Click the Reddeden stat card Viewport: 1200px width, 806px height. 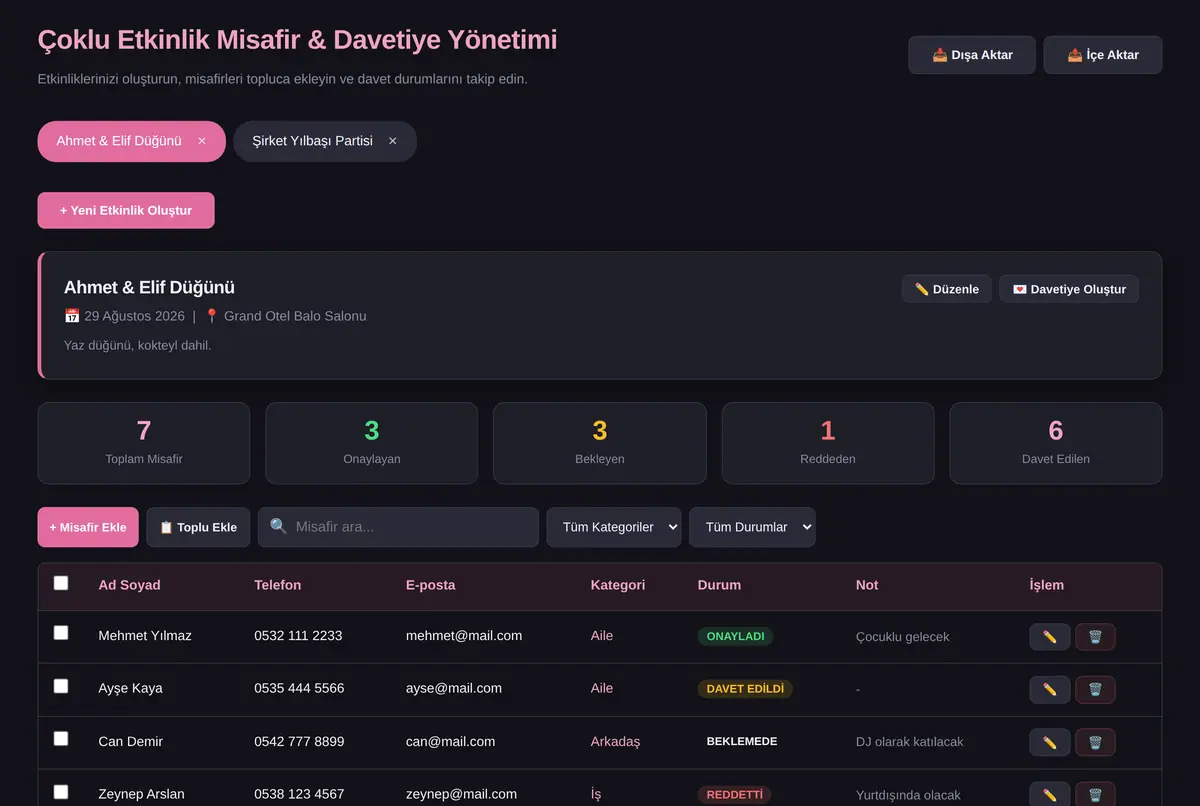click(x=828, y=443)
